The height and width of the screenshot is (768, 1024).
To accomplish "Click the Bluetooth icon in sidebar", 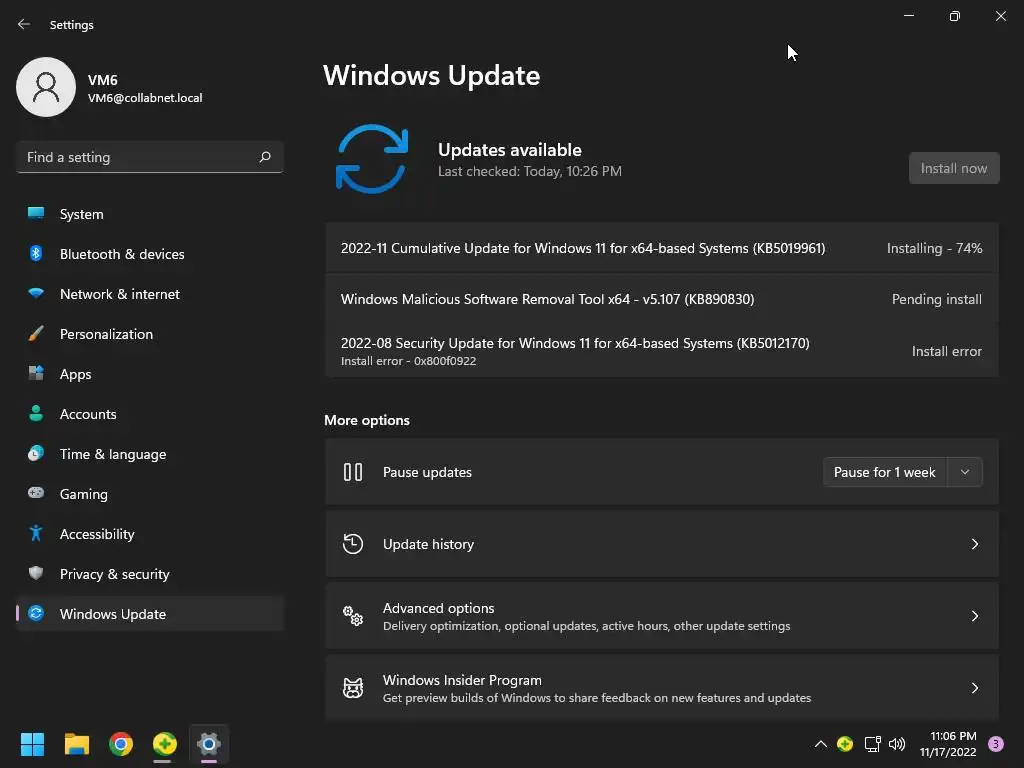I will pyautogui.click(x=36, y=253).
